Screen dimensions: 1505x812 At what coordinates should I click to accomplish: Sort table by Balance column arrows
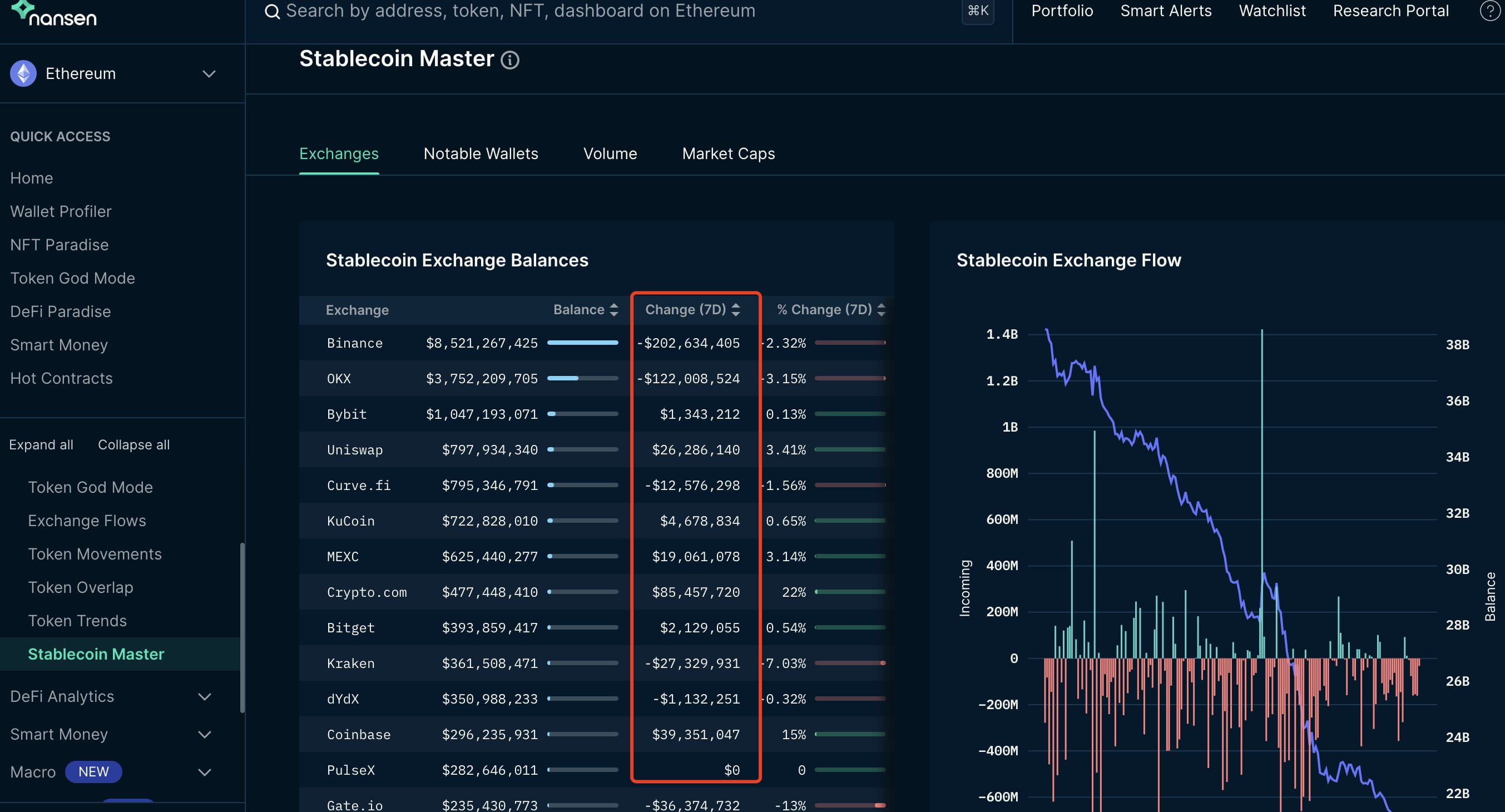(613, 310)
